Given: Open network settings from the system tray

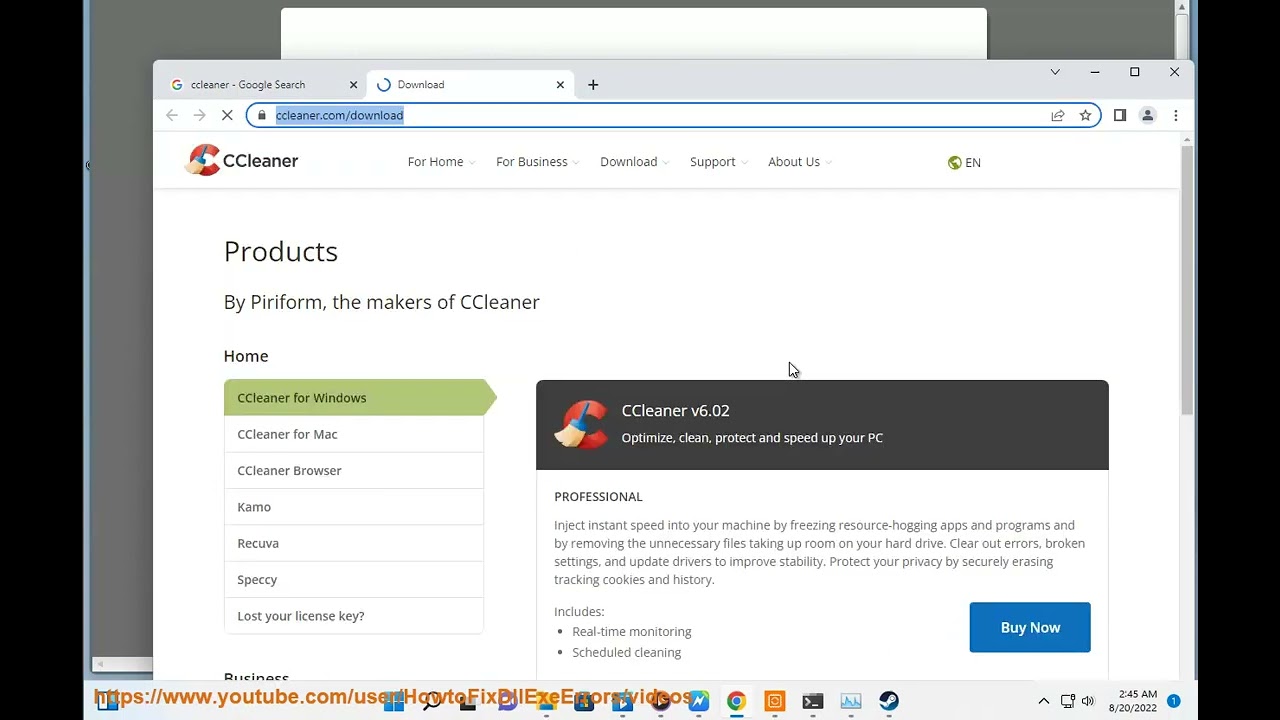Looking at the screenshot, I should (x=1067, y=701).
